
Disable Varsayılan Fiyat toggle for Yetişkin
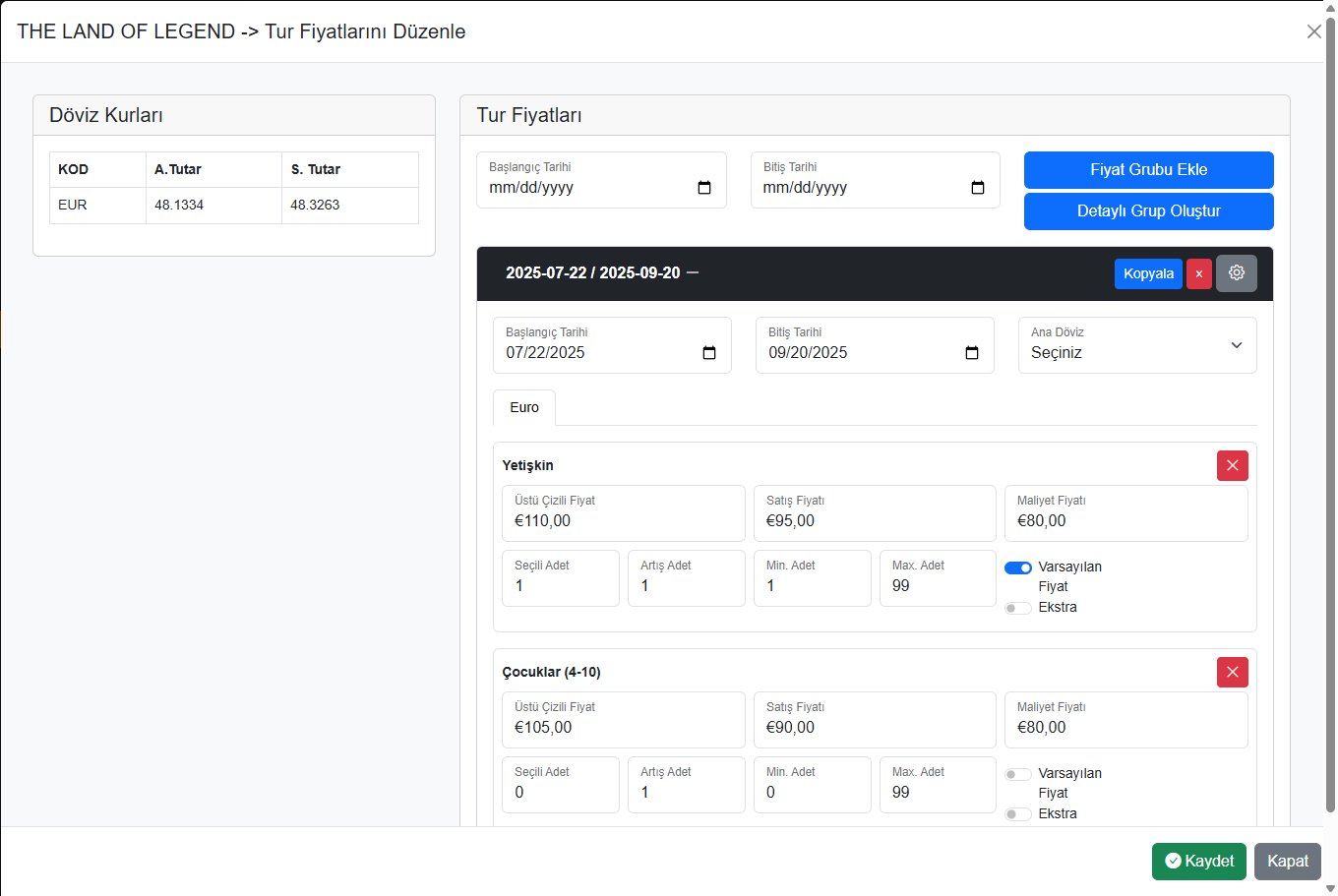pos(1018,567)
